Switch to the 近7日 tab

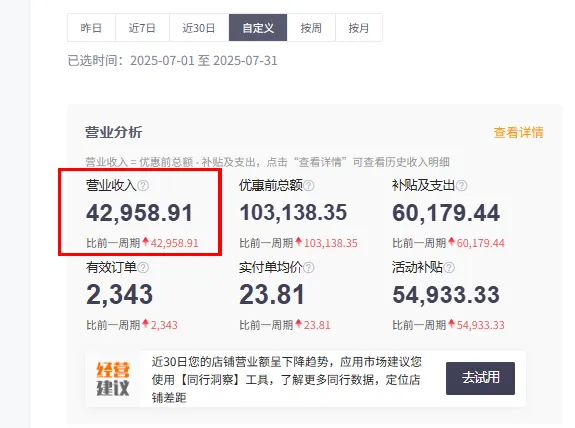click(x=142, y=28)
